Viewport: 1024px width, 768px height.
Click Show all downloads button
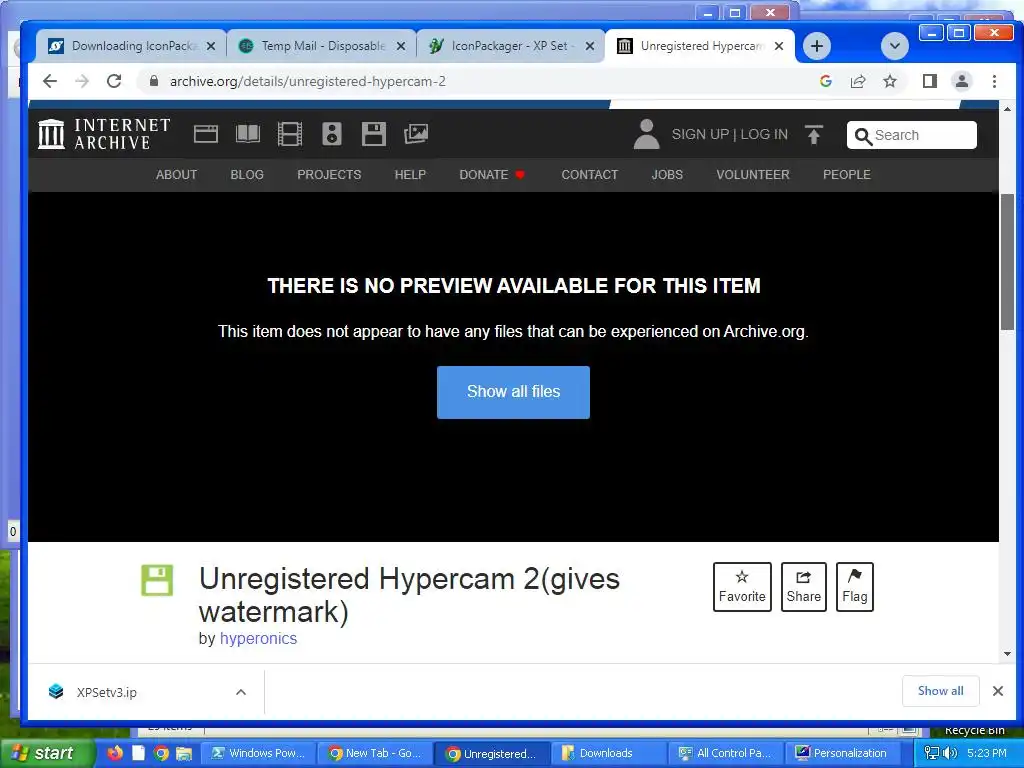[x=940, y=691]
